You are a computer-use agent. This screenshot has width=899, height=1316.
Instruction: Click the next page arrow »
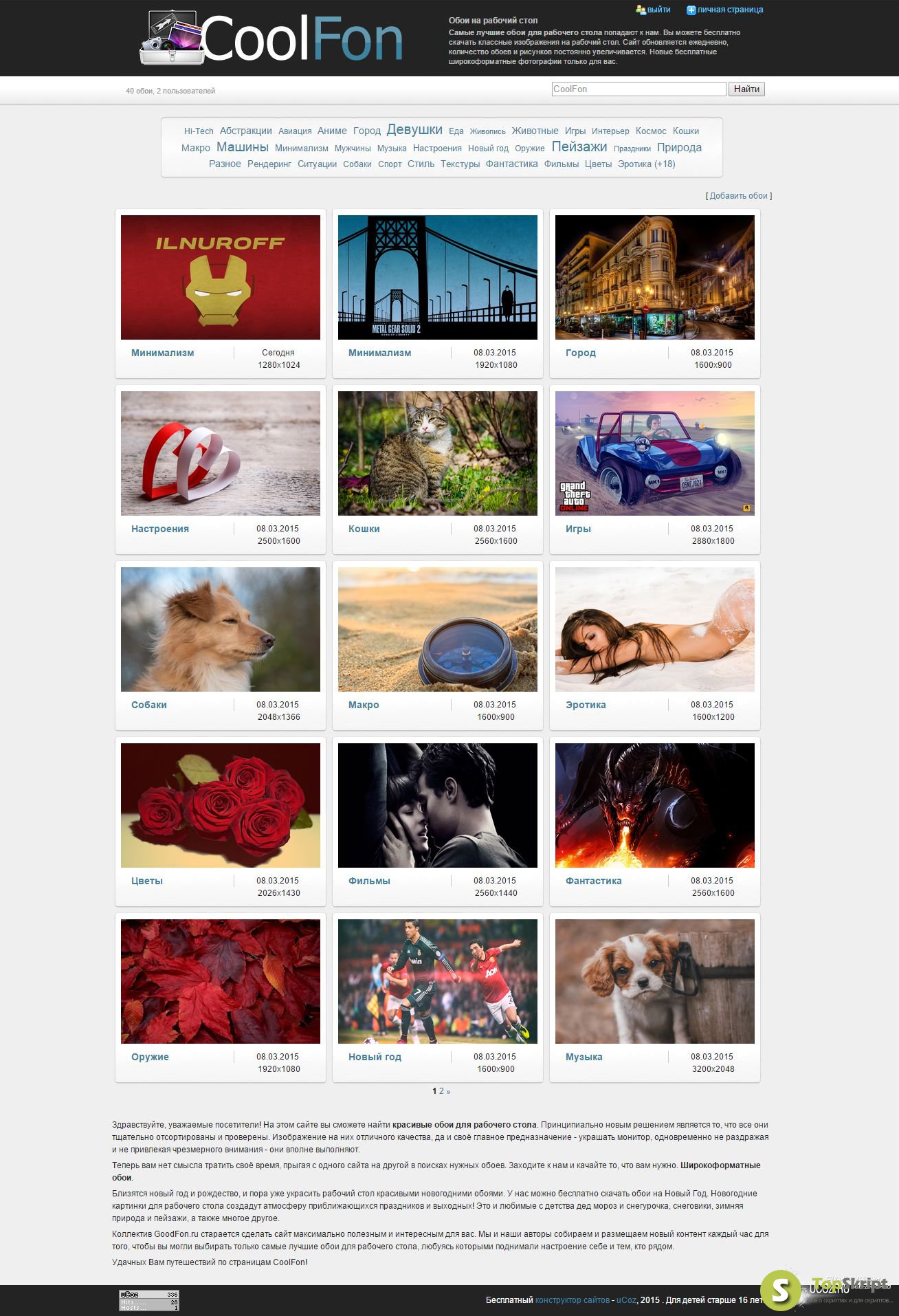click(449, 1091)
